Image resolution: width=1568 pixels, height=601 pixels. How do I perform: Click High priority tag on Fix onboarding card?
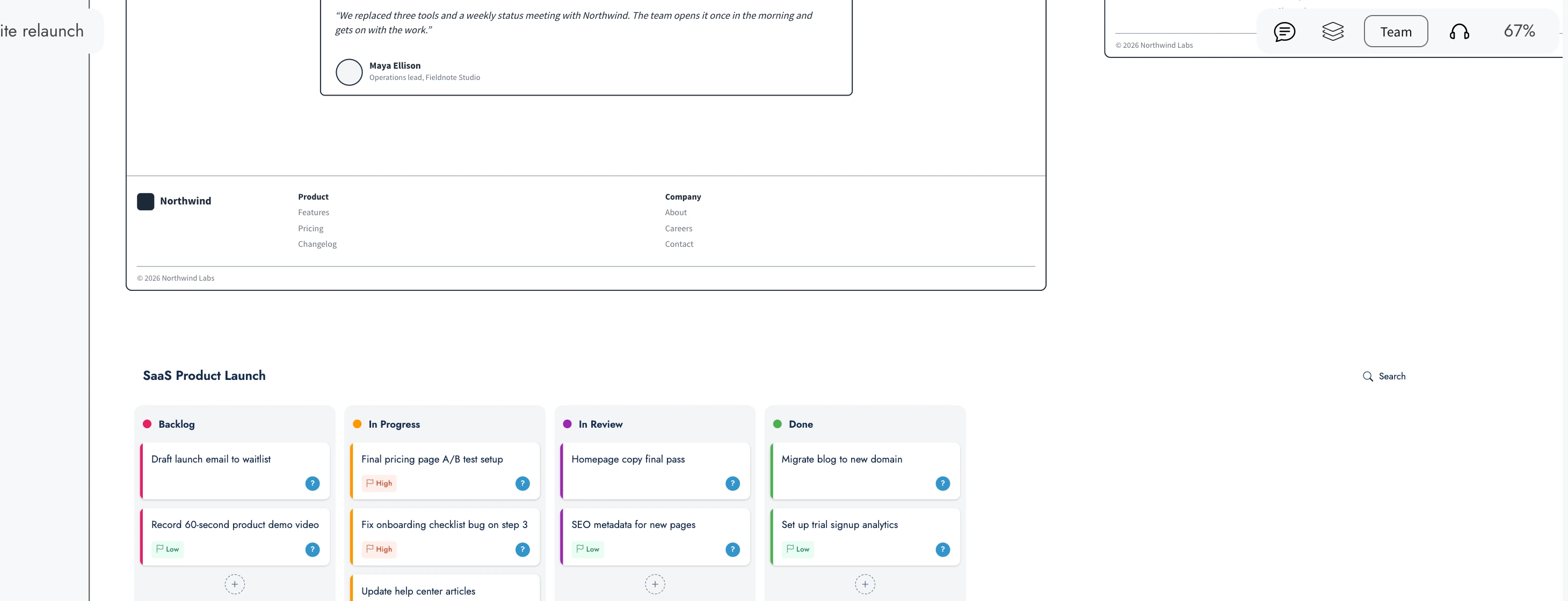pos(379,549)
